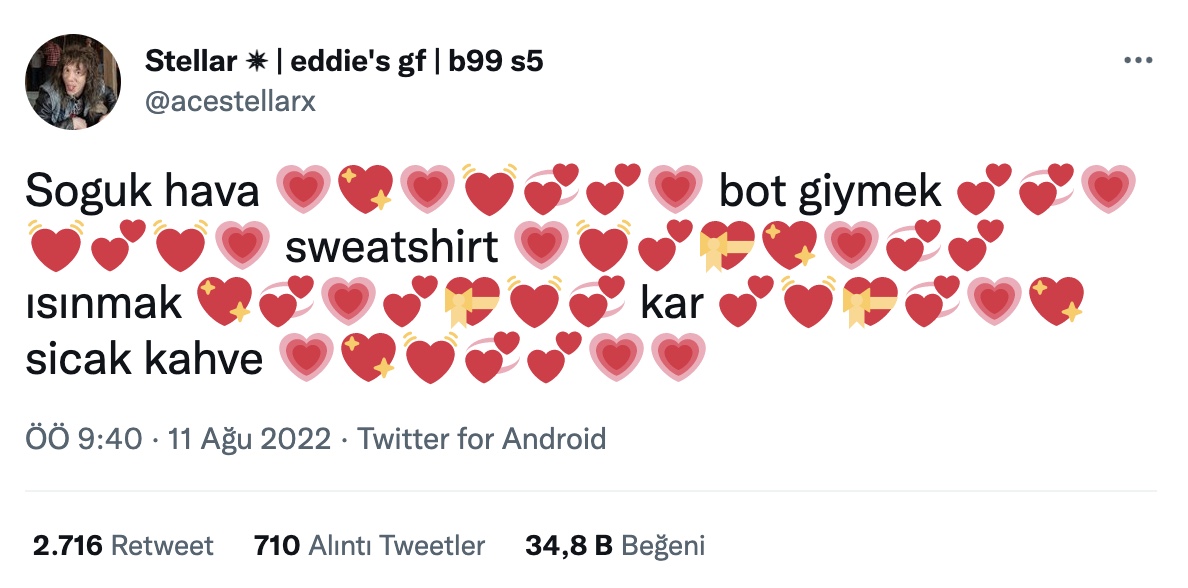The image size is (1188, 588).
Task: Click the two-hearts emoji immediately after "kar"
Action: tap(746, 301)
